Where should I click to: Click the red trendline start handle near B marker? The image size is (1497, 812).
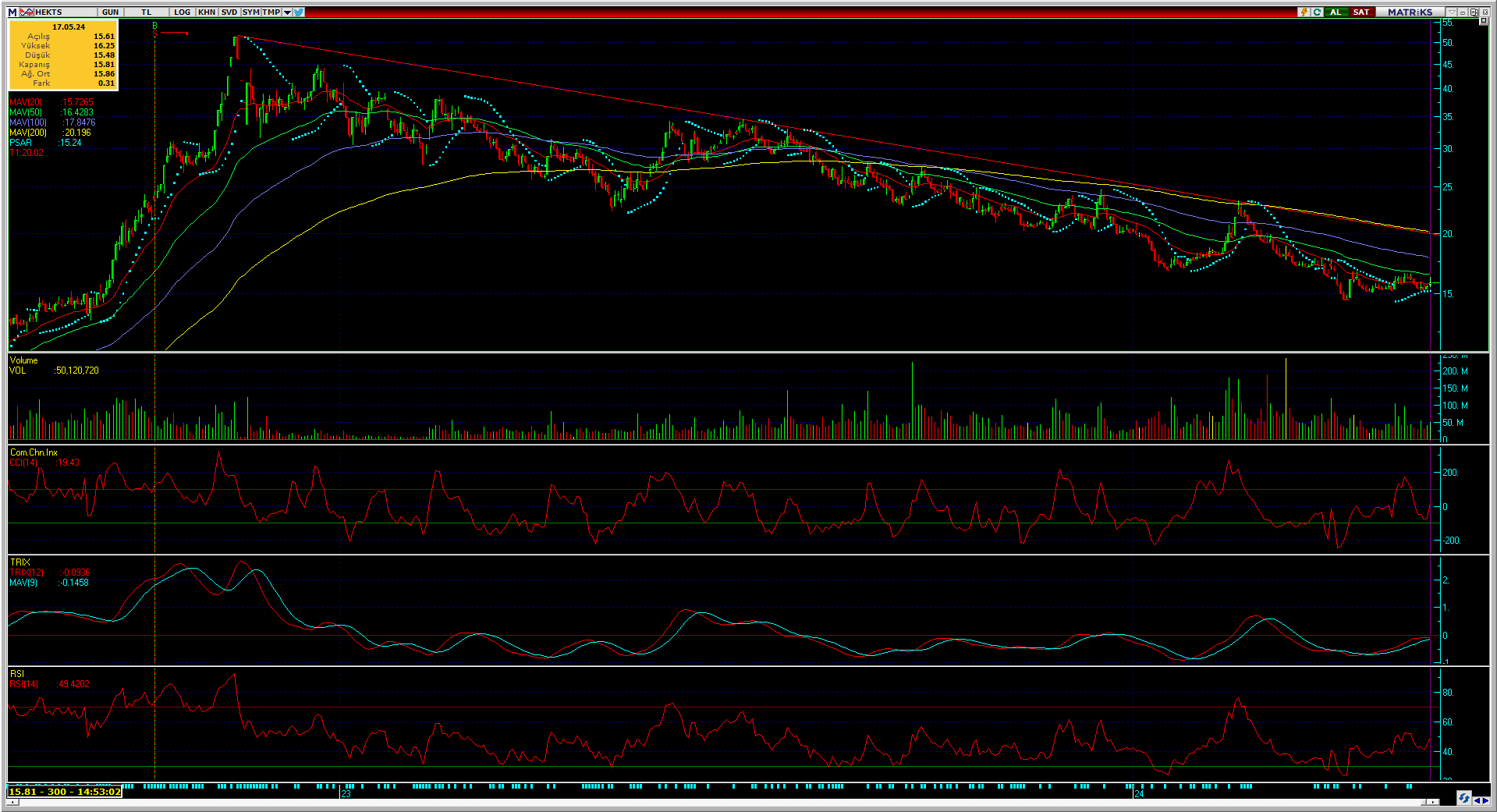(186, 34)
